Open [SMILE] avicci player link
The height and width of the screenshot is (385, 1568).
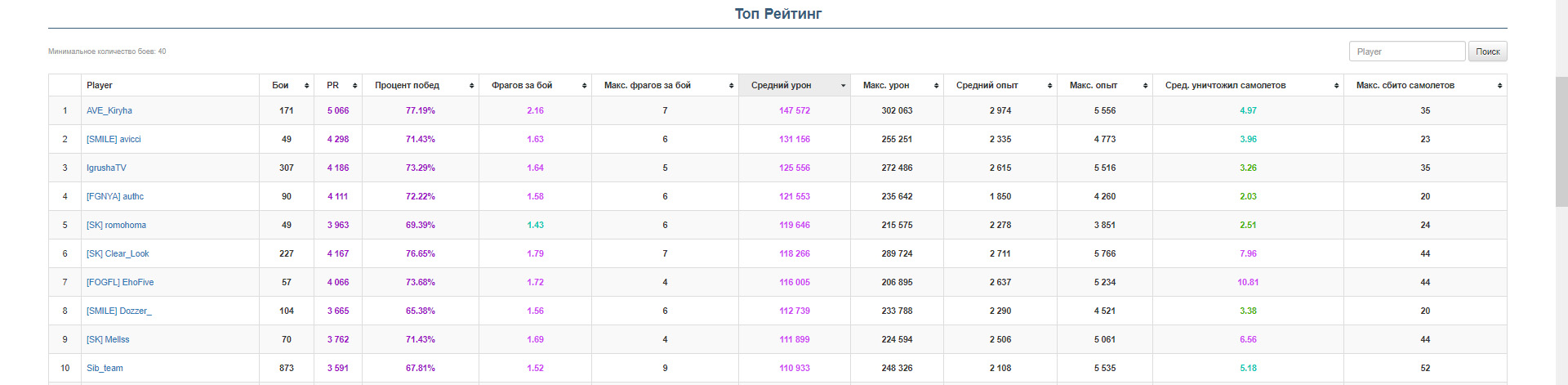pos(114,139)
